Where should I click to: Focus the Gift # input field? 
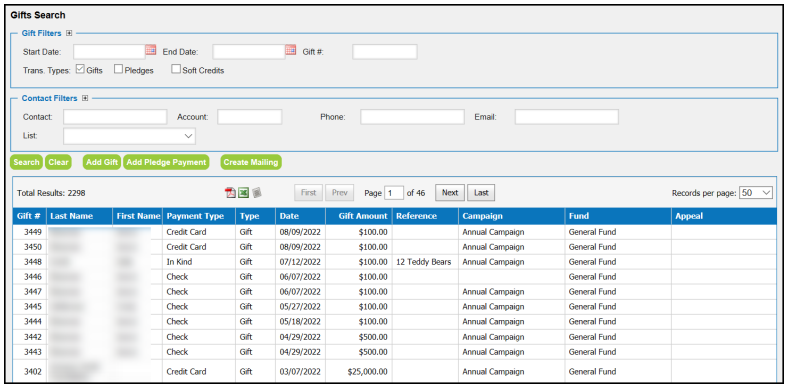[x=384, y=52]
